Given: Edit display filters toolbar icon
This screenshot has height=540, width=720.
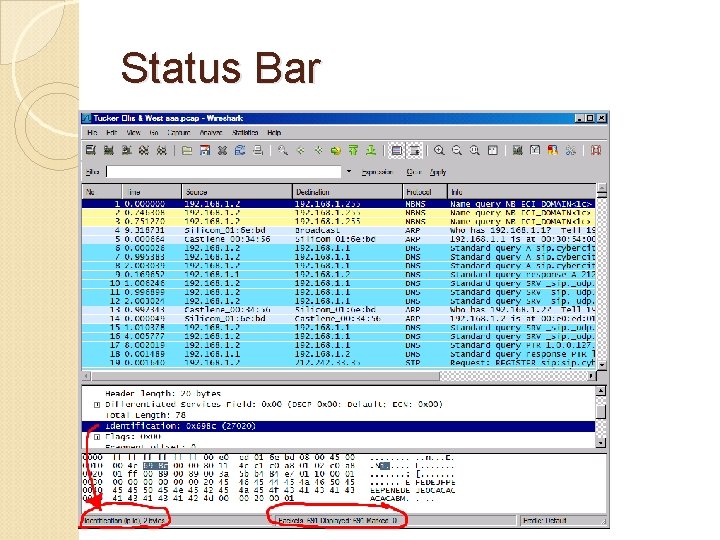Looking at the screenshot, I should 535,150.
